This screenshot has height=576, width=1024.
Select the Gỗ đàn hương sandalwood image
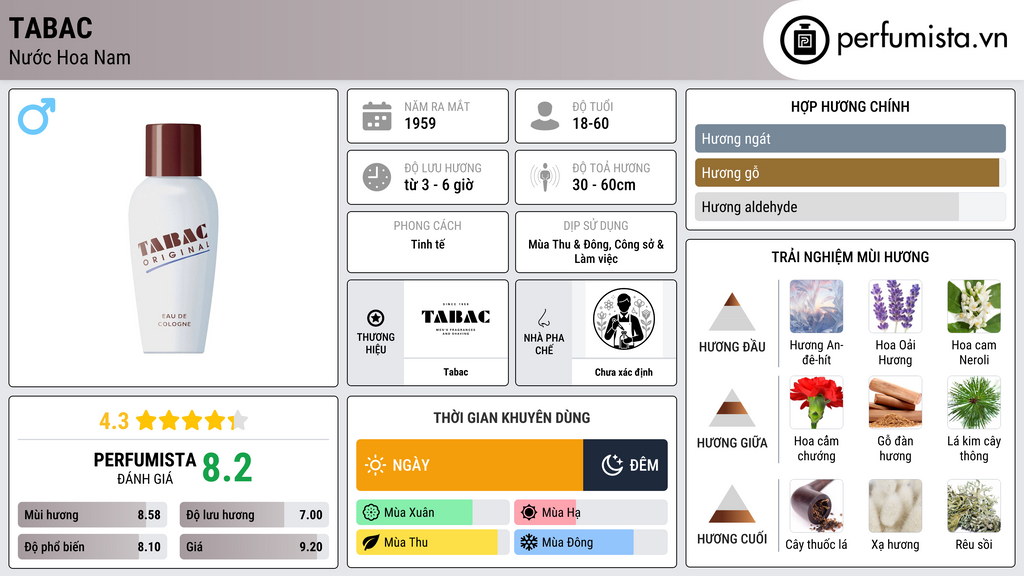coord(895,402)
